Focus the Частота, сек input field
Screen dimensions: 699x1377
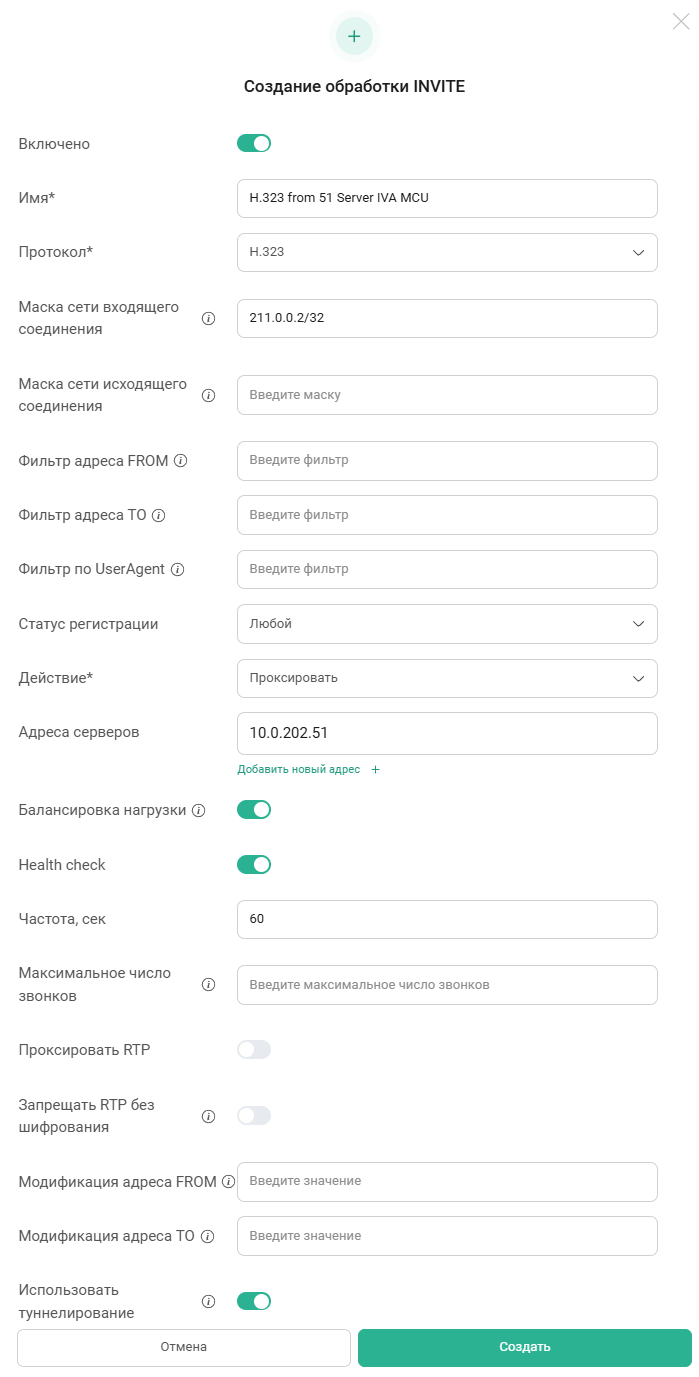coord(447,919)
